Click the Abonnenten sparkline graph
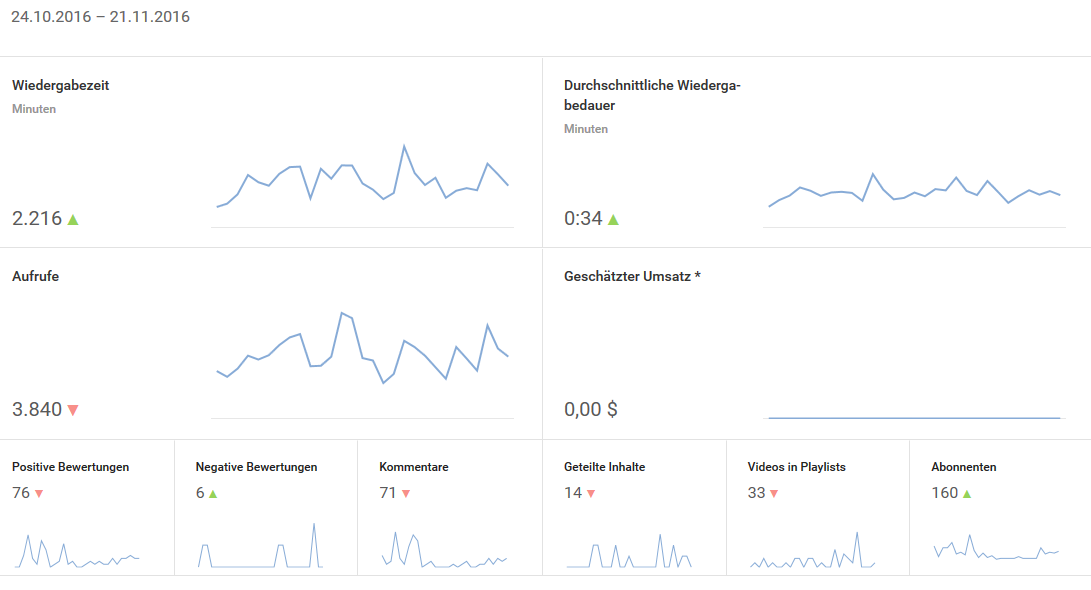This screenshot has width=1091, height=590. pyautogui.click(x=995, y=550)
